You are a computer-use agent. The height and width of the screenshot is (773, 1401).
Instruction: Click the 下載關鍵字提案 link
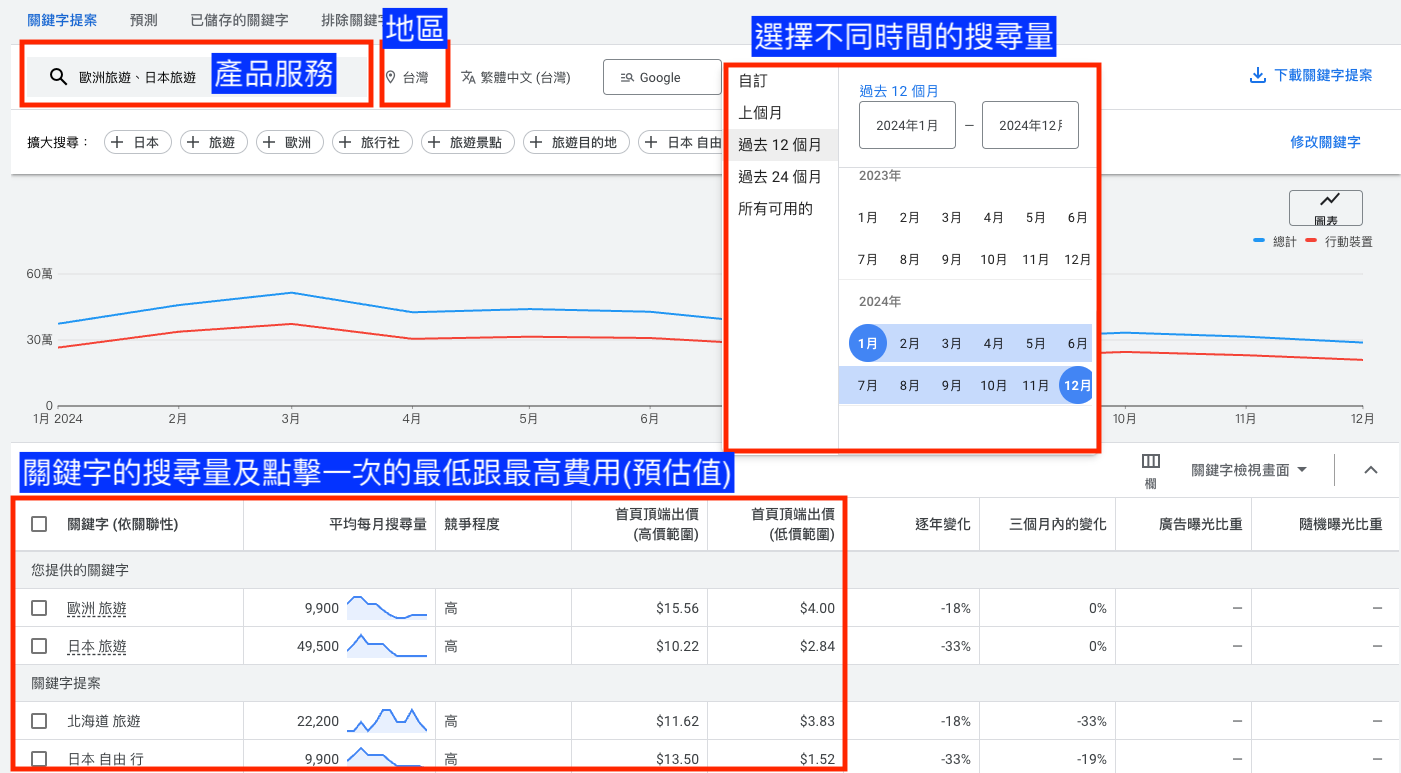(1323, 76)
